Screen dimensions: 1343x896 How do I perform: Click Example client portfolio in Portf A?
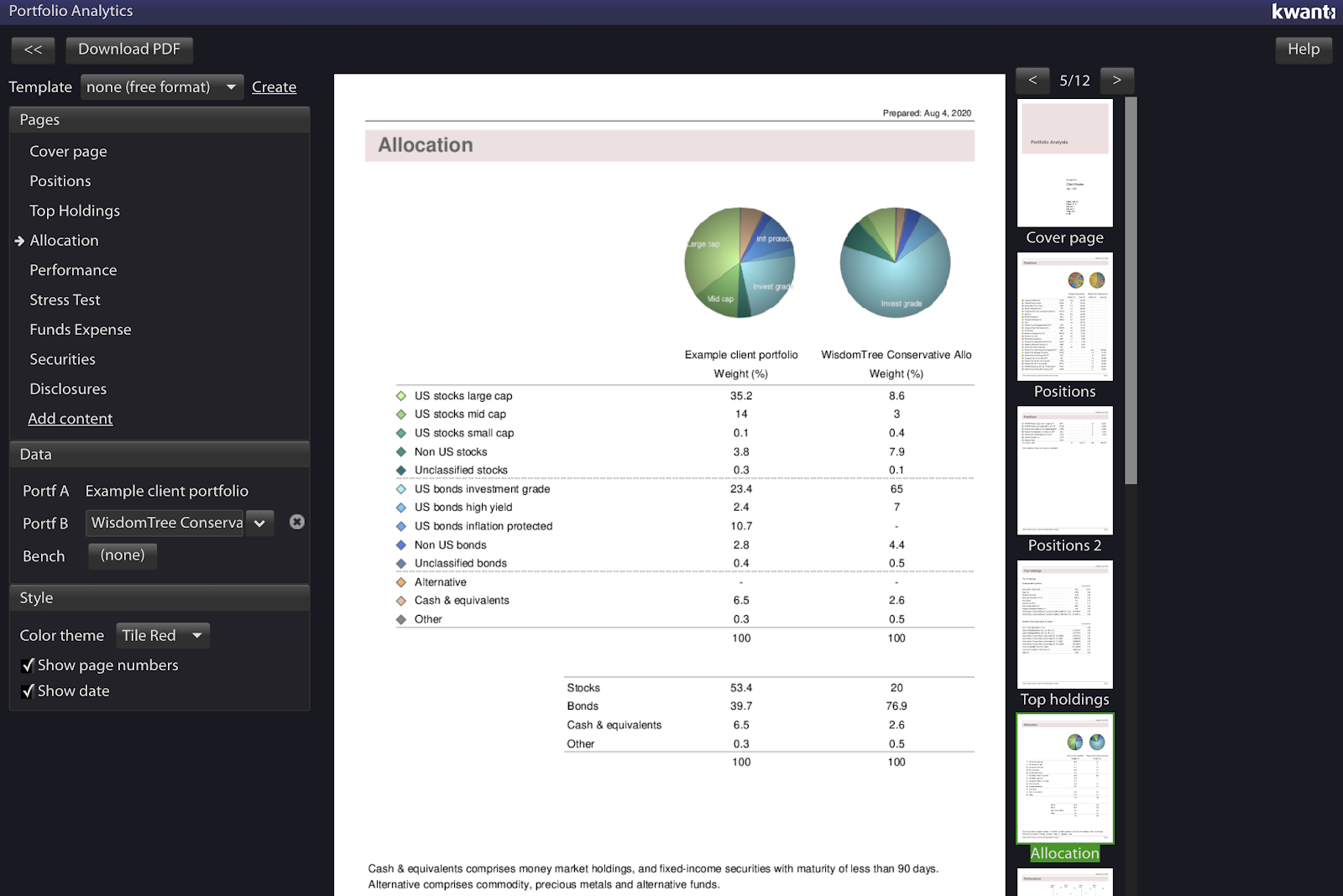pos(166,492)
